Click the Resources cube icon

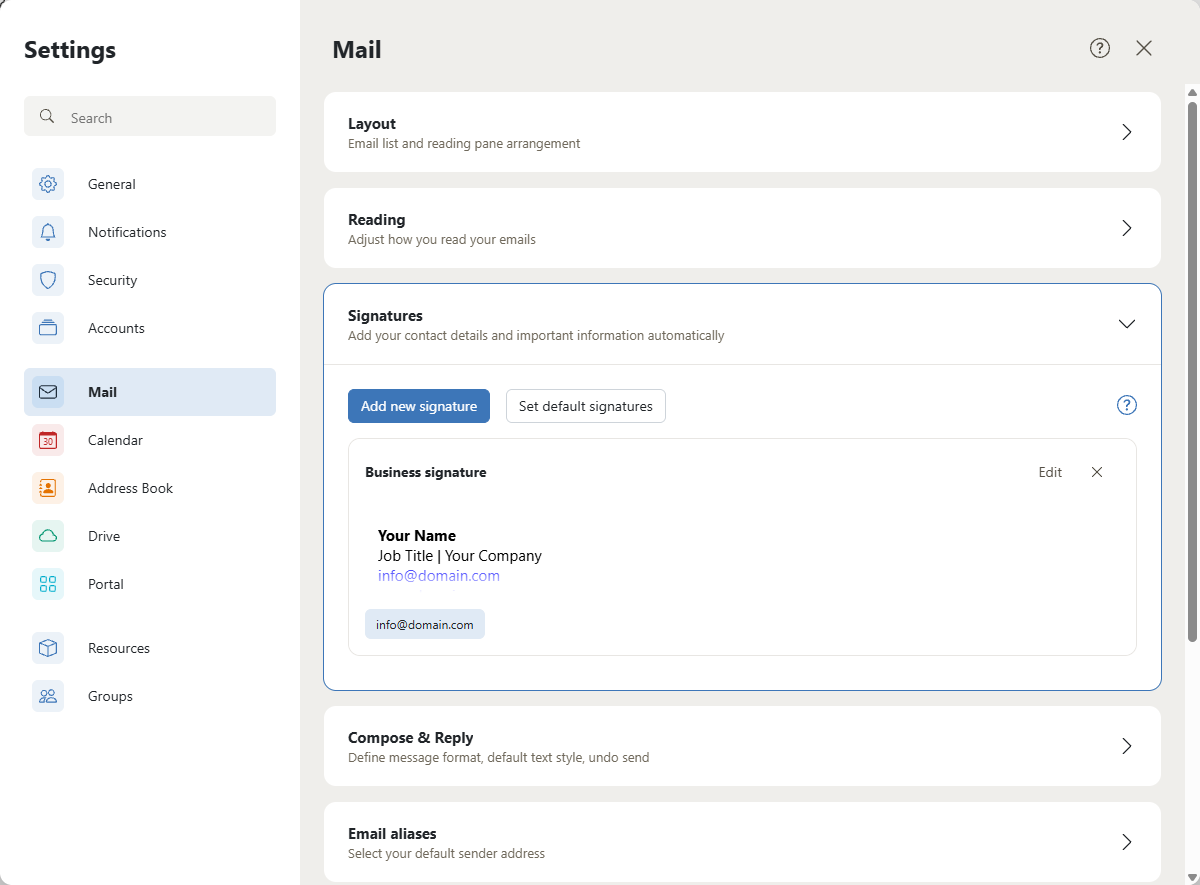coord(48,648)
